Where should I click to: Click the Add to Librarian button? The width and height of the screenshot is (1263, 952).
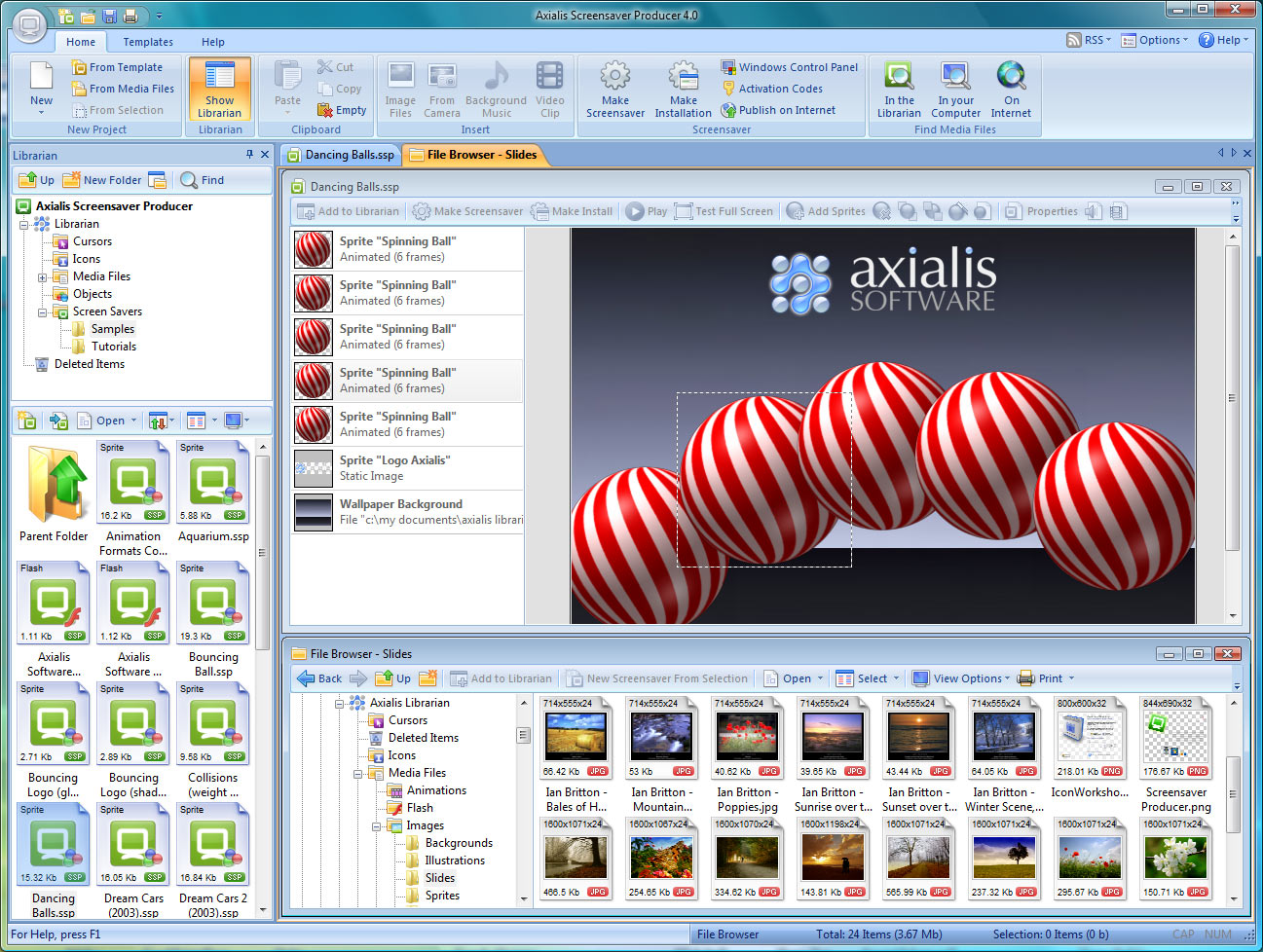point(348,211)
